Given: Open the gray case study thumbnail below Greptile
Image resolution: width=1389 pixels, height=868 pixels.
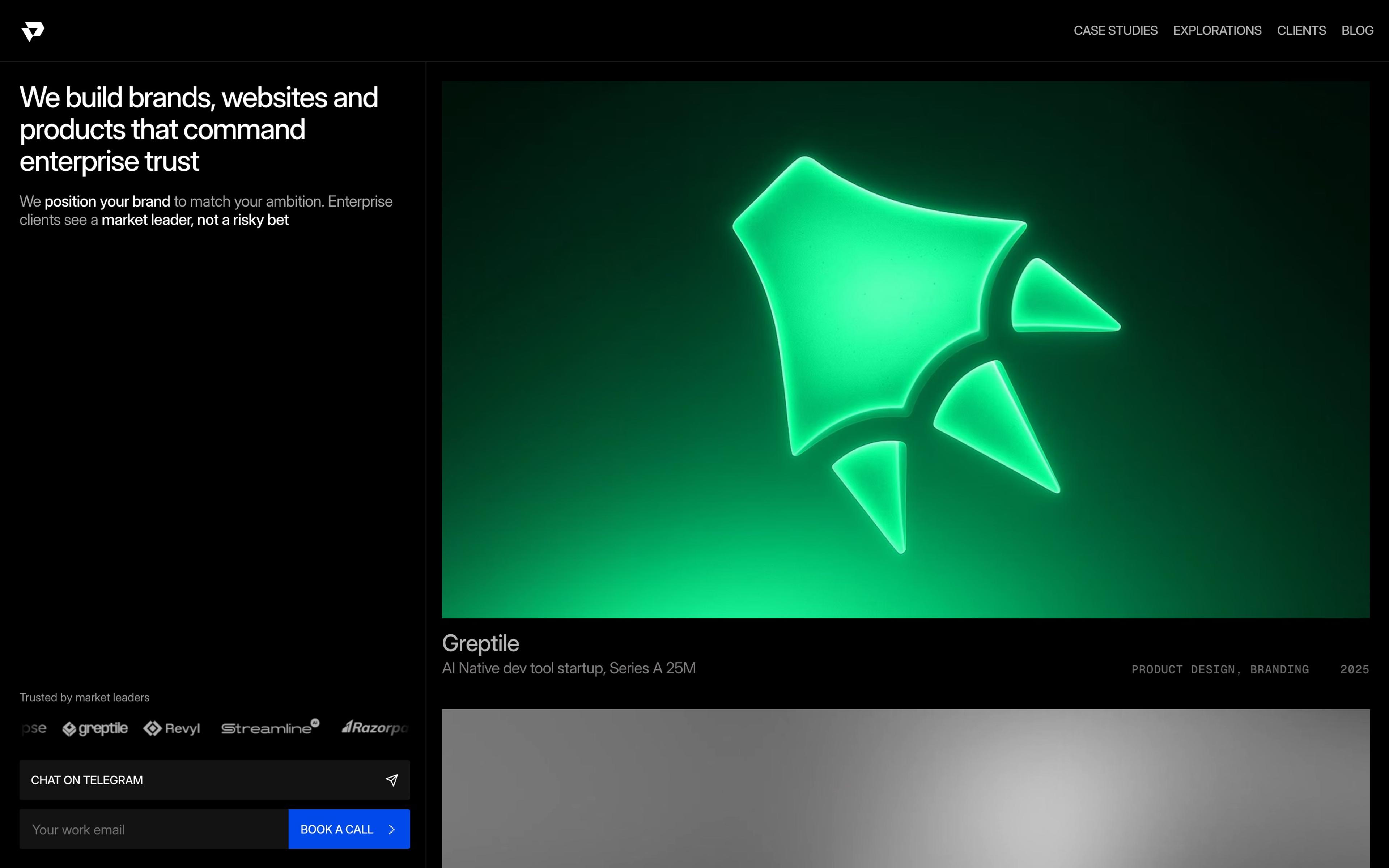Looking at the screenshot, I should coord(906,788).
